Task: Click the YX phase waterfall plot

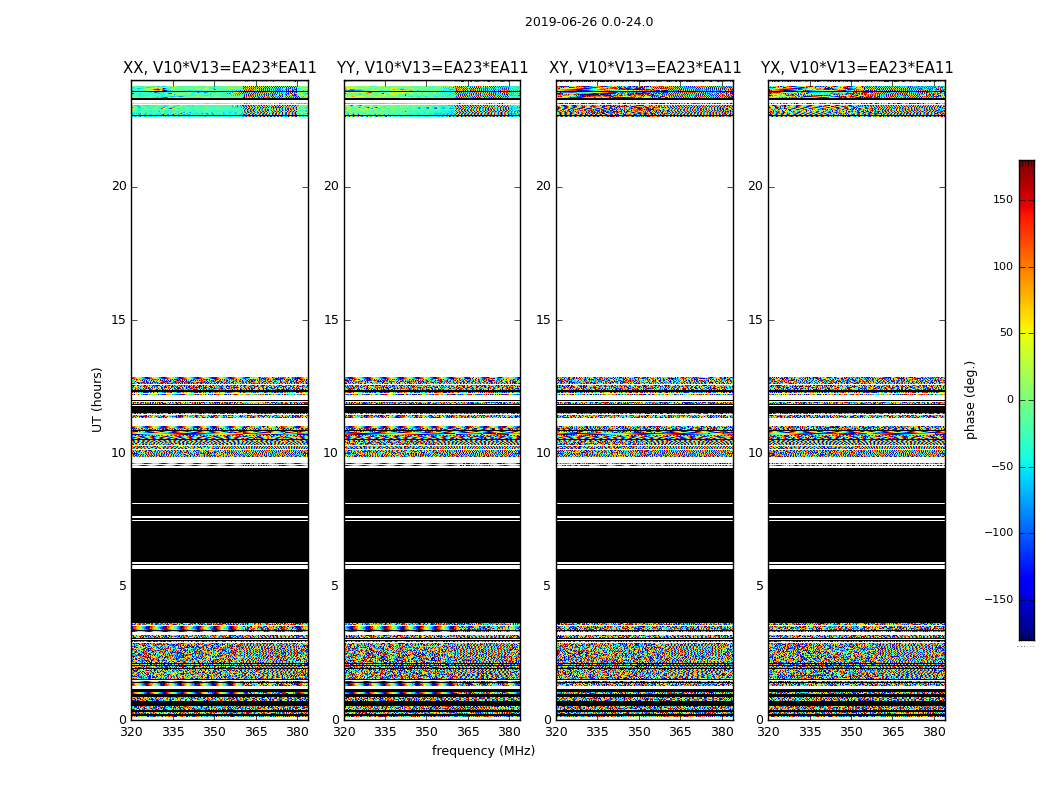Action: (857, 400)
